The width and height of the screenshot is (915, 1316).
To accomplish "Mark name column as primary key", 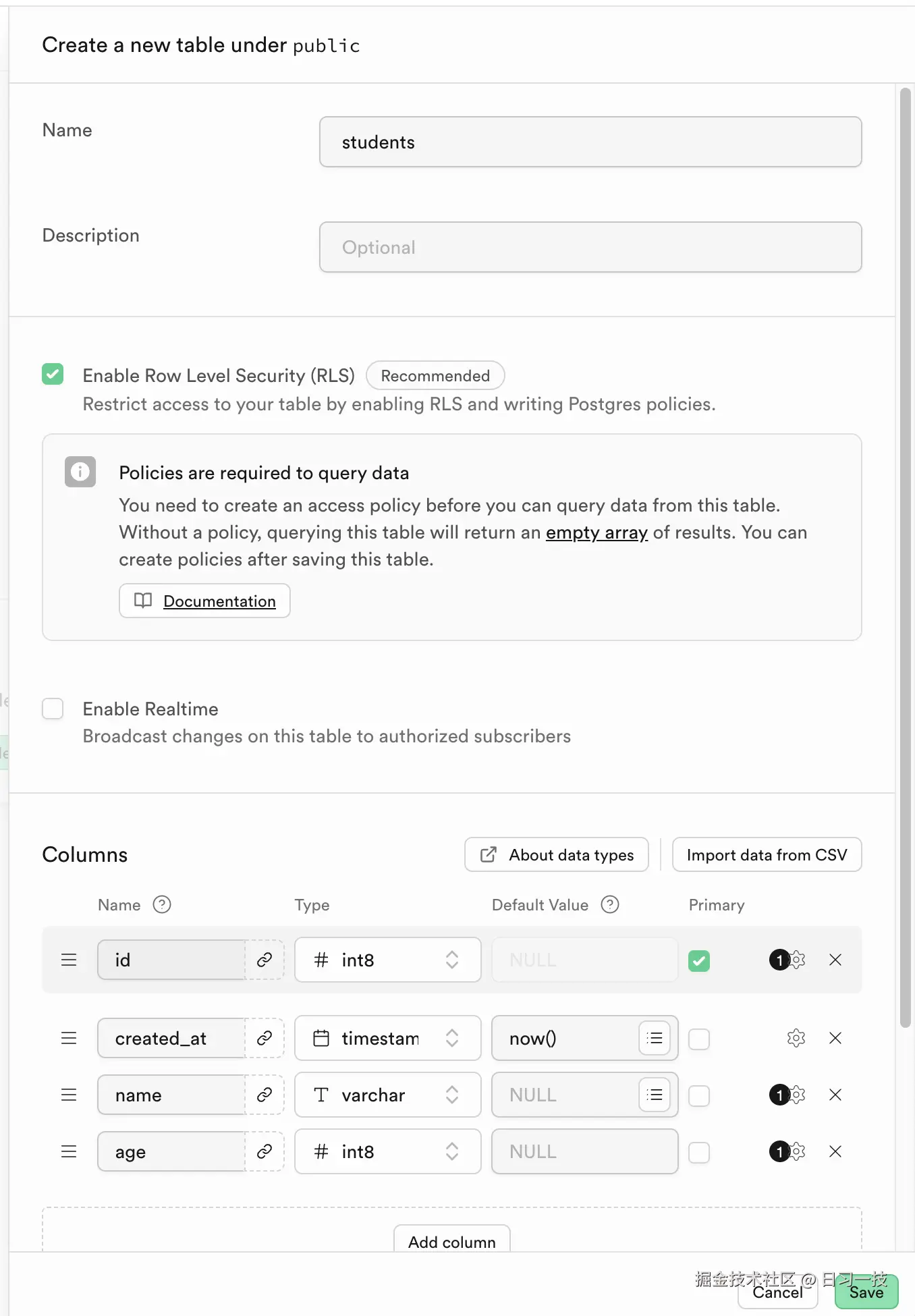I will pos(699,1095).
